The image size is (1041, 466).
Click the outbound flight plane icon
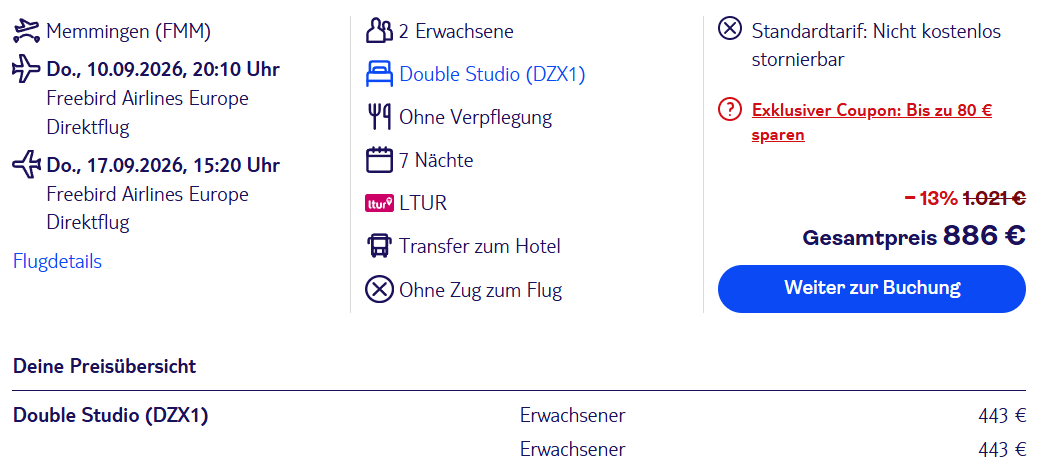pos(27,69)
